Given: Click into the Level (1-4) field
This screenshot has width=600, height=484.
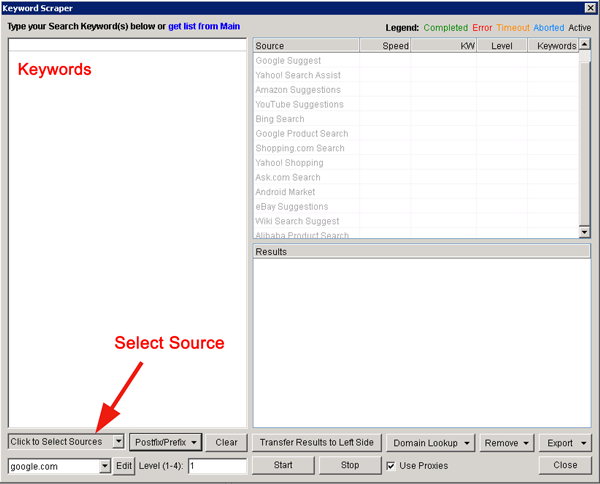Looking at the screenshot, I should (217, 466).
